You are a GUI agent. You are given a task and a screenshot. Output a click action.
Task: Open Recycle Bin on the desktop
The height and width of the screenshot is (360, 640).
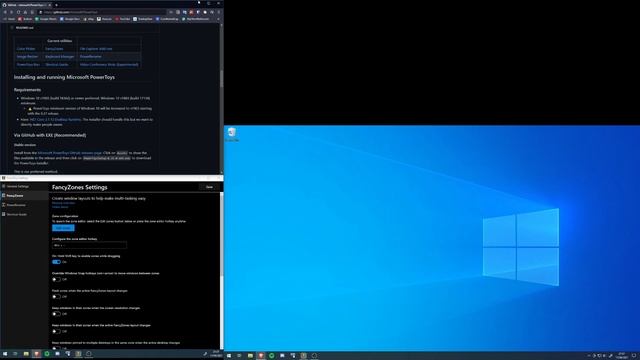coord(232,134)
